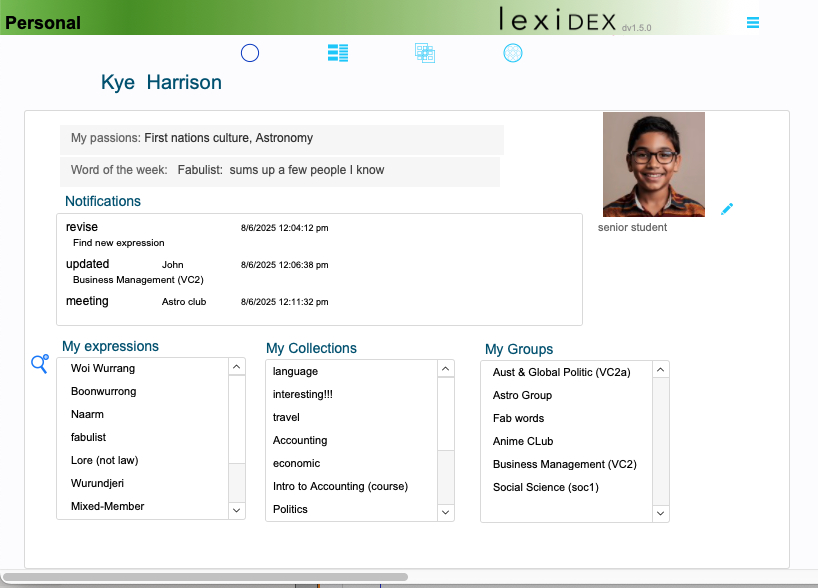Click the Word of the week field

click(x=280, y=170)
